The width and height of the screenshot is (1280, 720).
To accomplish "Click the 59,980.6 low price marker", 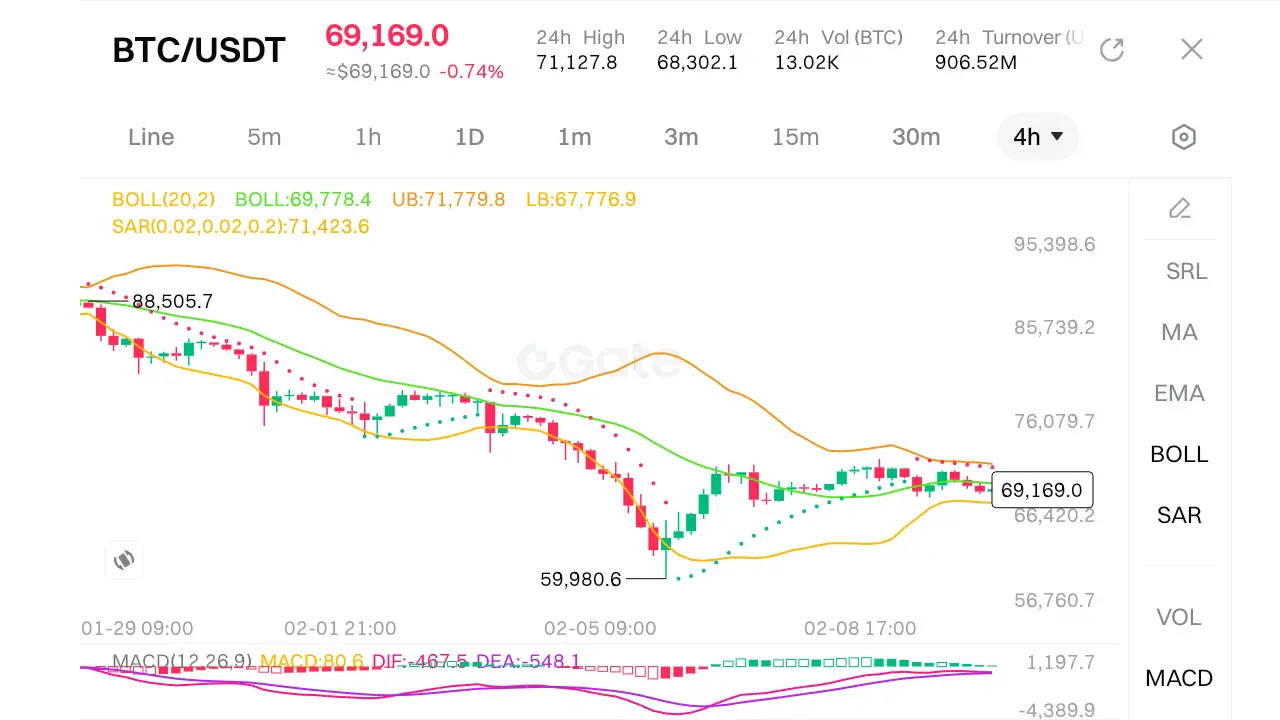I will point(581,579).
